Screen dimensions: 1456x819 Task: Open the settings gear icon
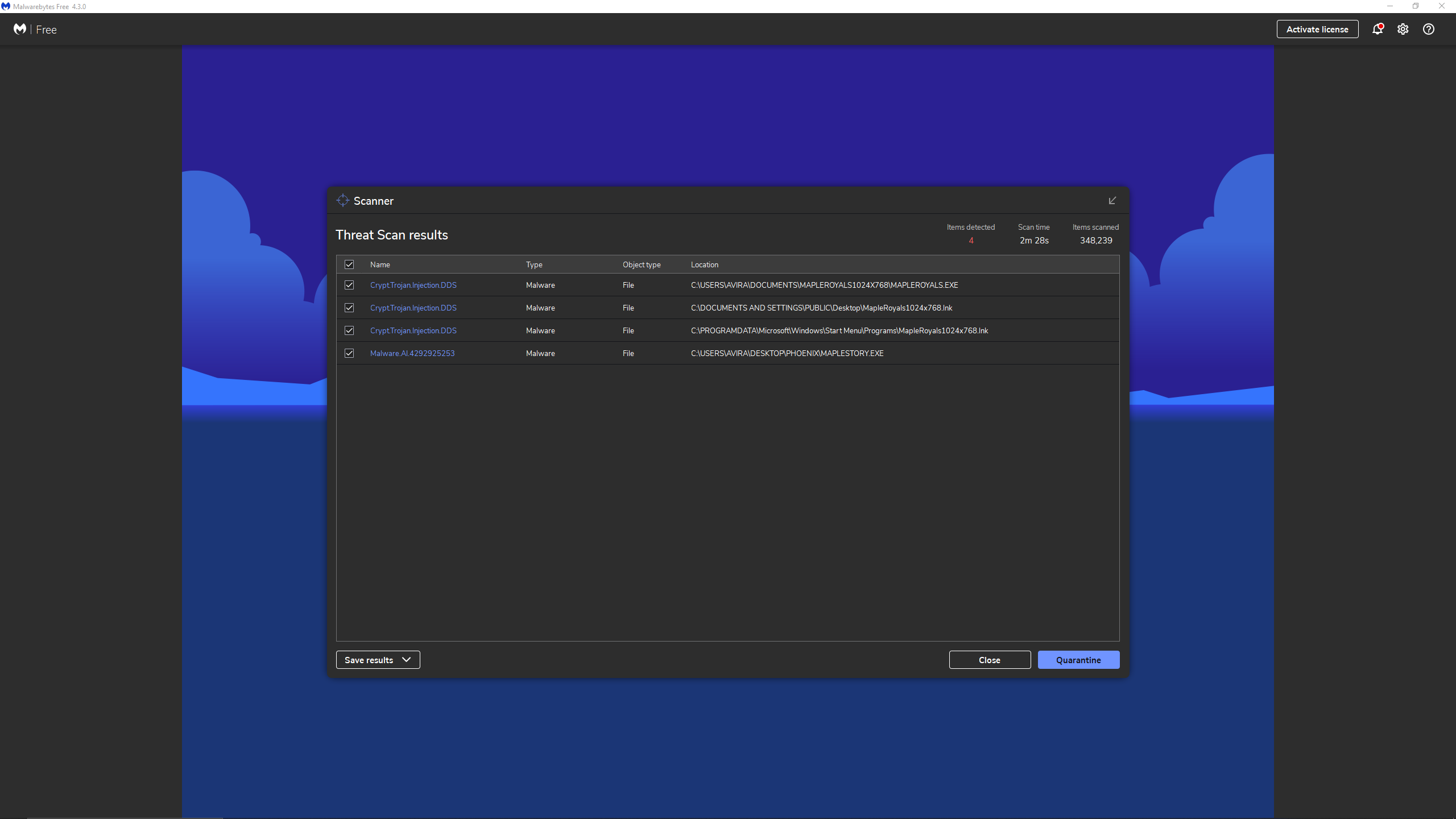click(1403, 29)
